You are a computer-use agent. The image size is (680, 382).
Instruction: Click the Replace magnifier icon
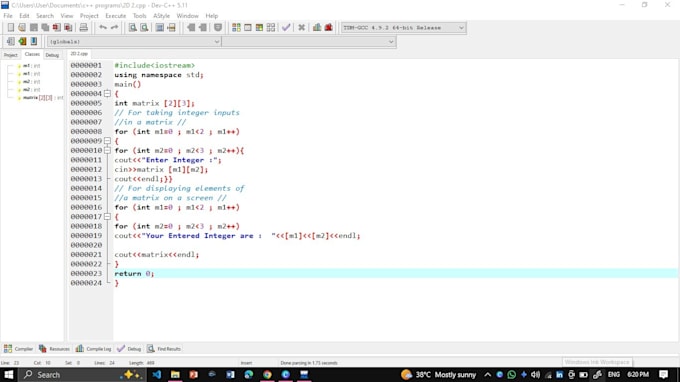144,28
